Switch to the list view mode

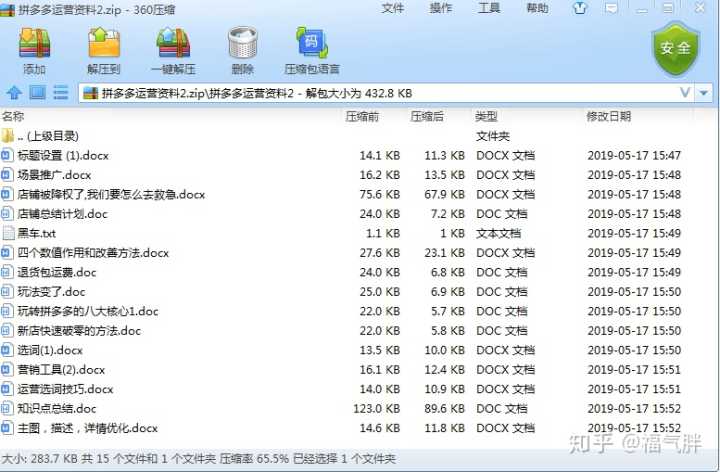point(60,93)
